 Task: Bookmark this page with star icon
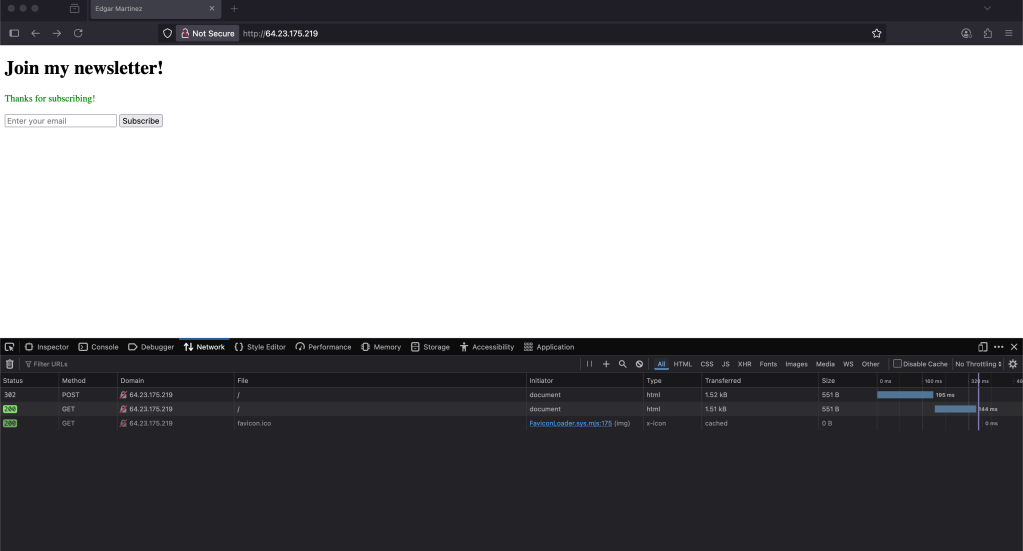877,33
